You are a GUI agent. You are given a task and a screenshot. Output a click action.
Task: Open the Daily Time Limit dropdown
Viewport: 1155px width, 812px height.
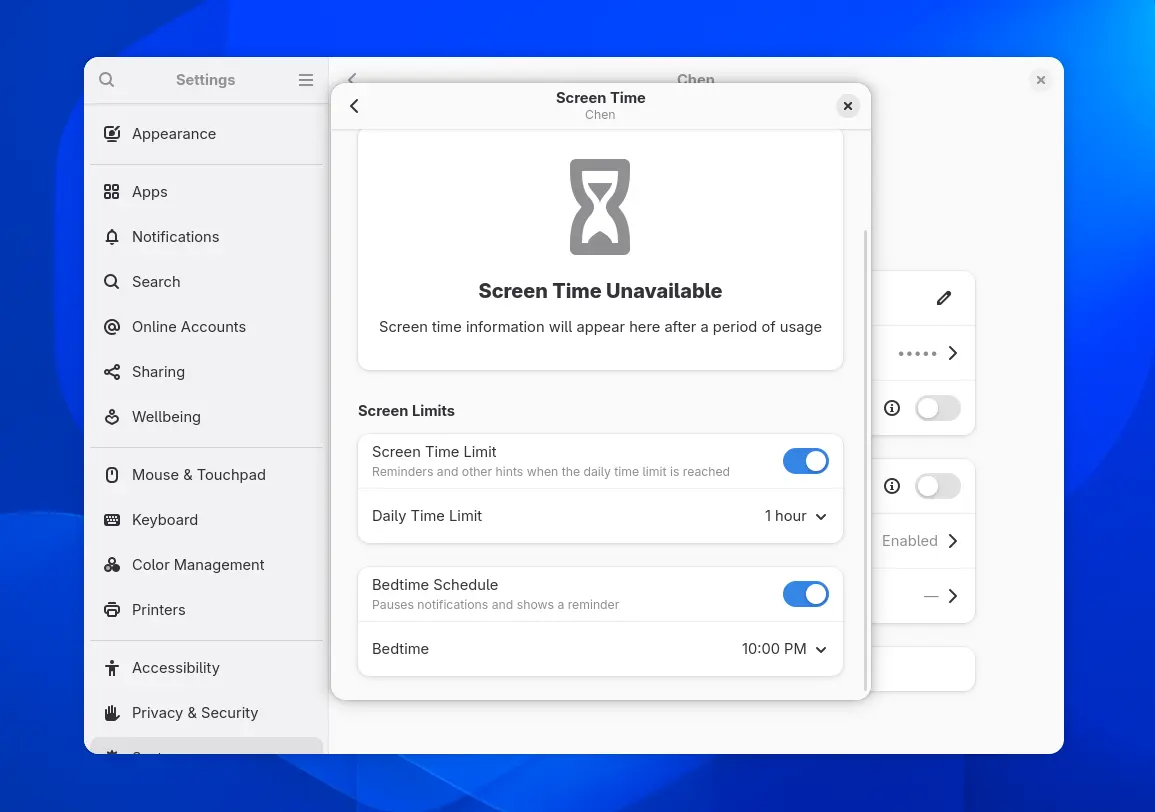tap(795, 516)
